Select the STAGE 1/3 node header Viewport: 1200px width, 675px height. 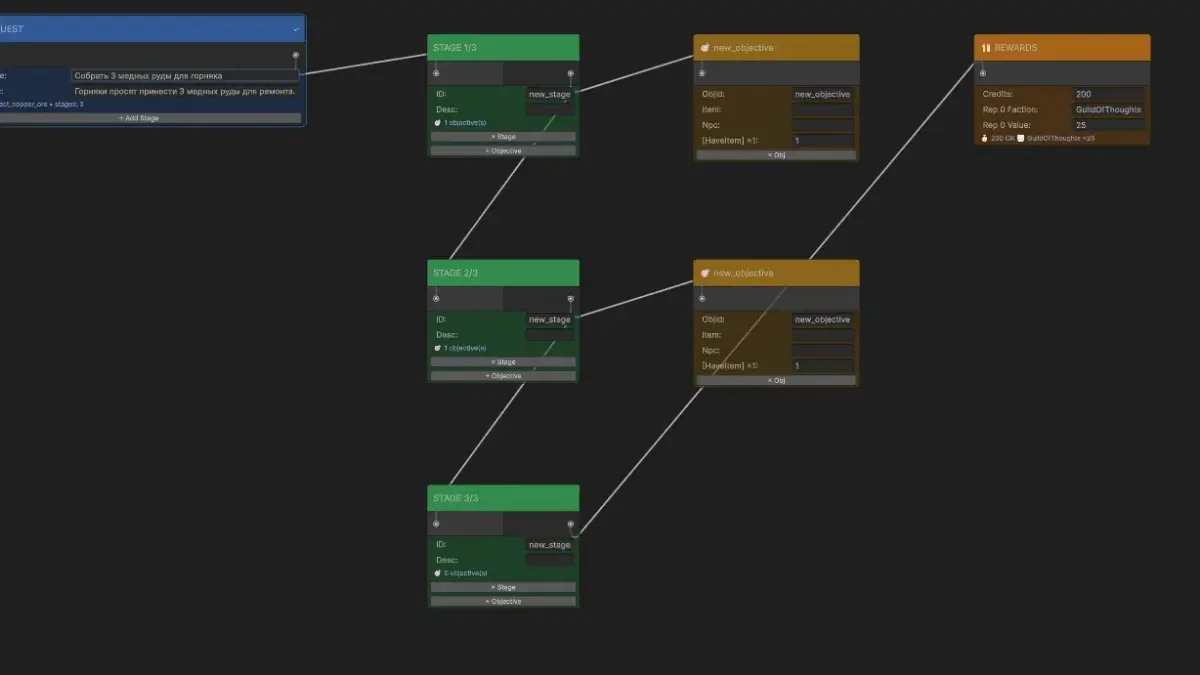click(503, 48)
